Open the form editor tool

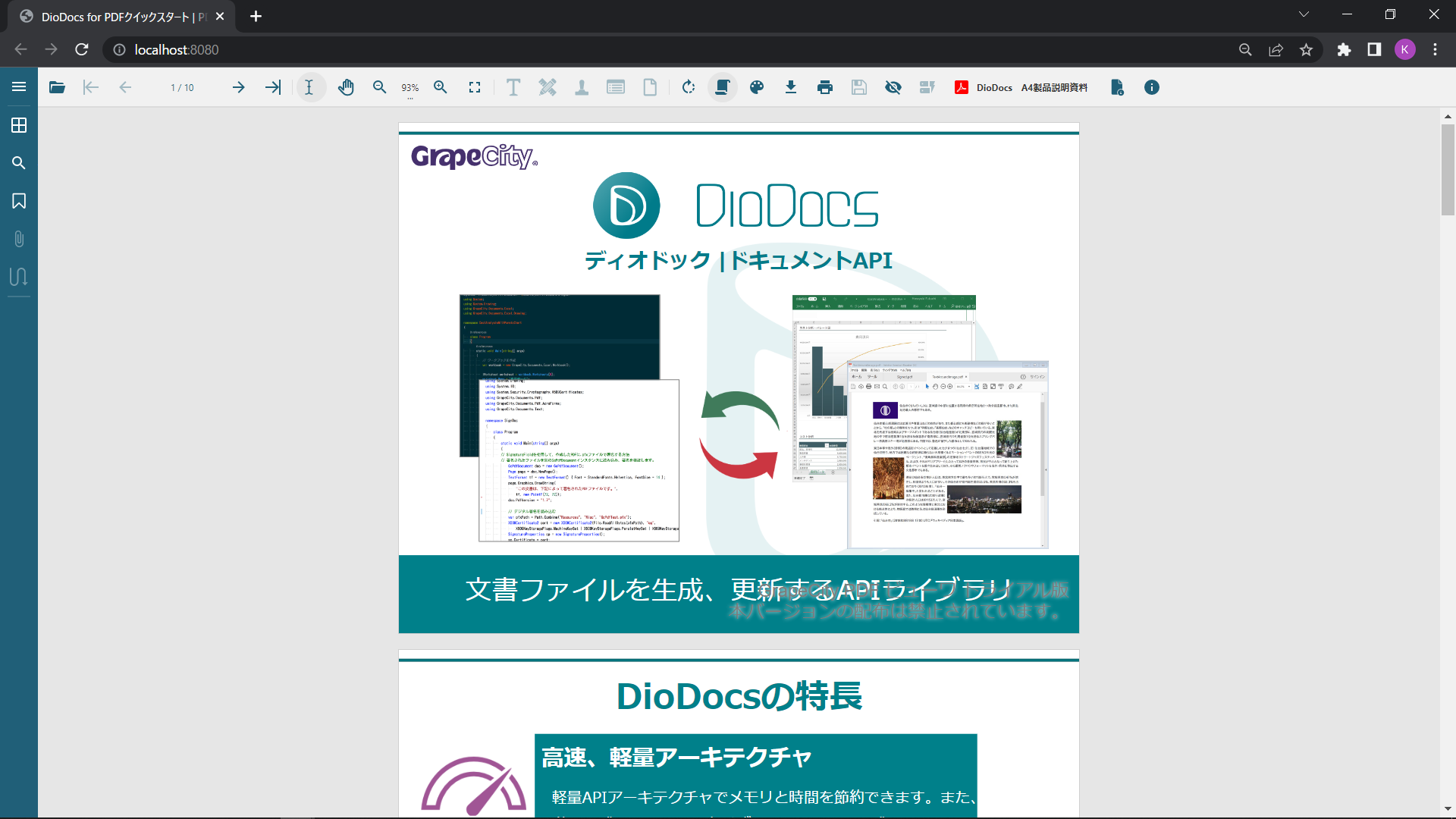click(616, 87)
